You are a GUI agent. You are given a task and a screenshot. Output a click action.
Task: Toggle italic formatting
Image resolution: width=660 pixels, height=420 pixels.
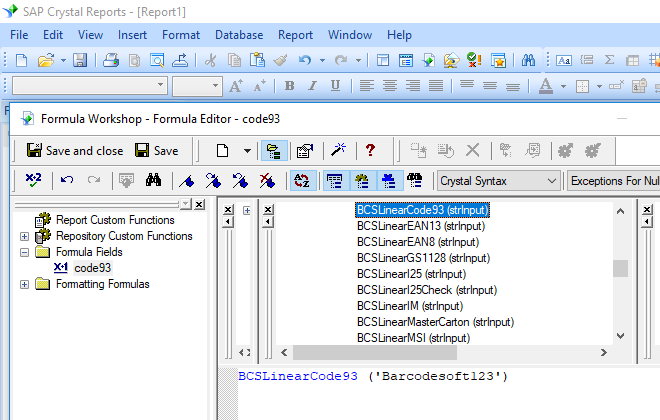312,86
